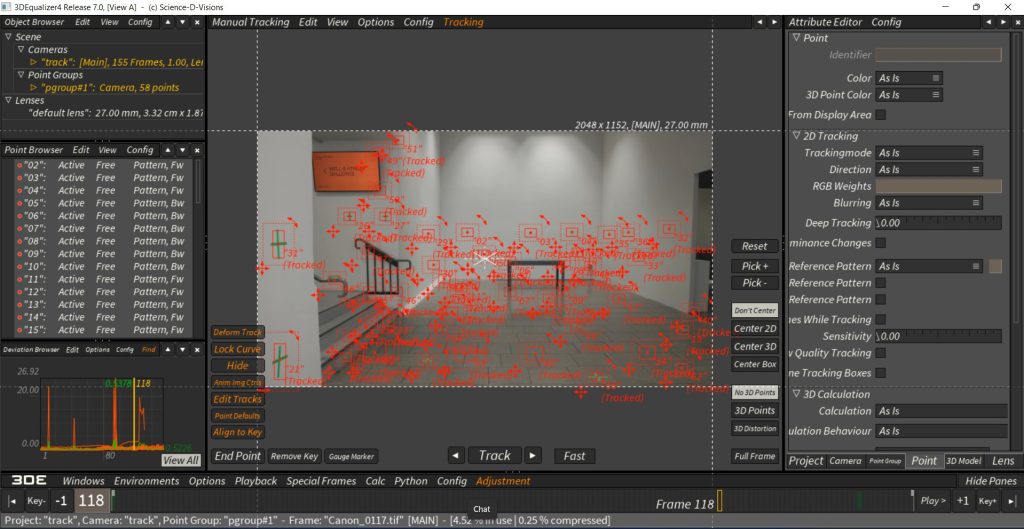Switch to the 3D Model tab
Screen dimensions: 1024x529
[964, 460]
